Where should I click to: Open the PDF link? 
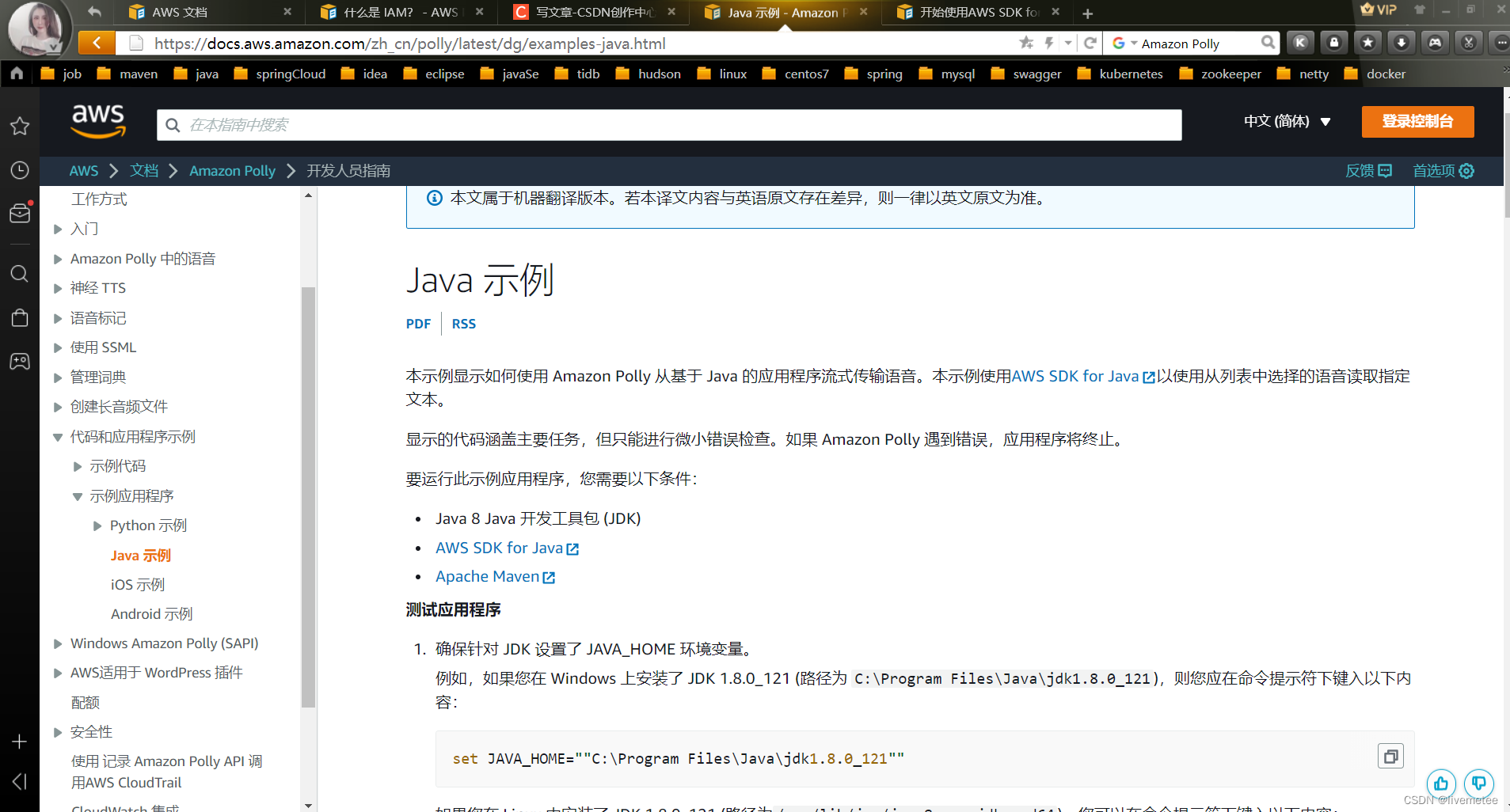418,324
